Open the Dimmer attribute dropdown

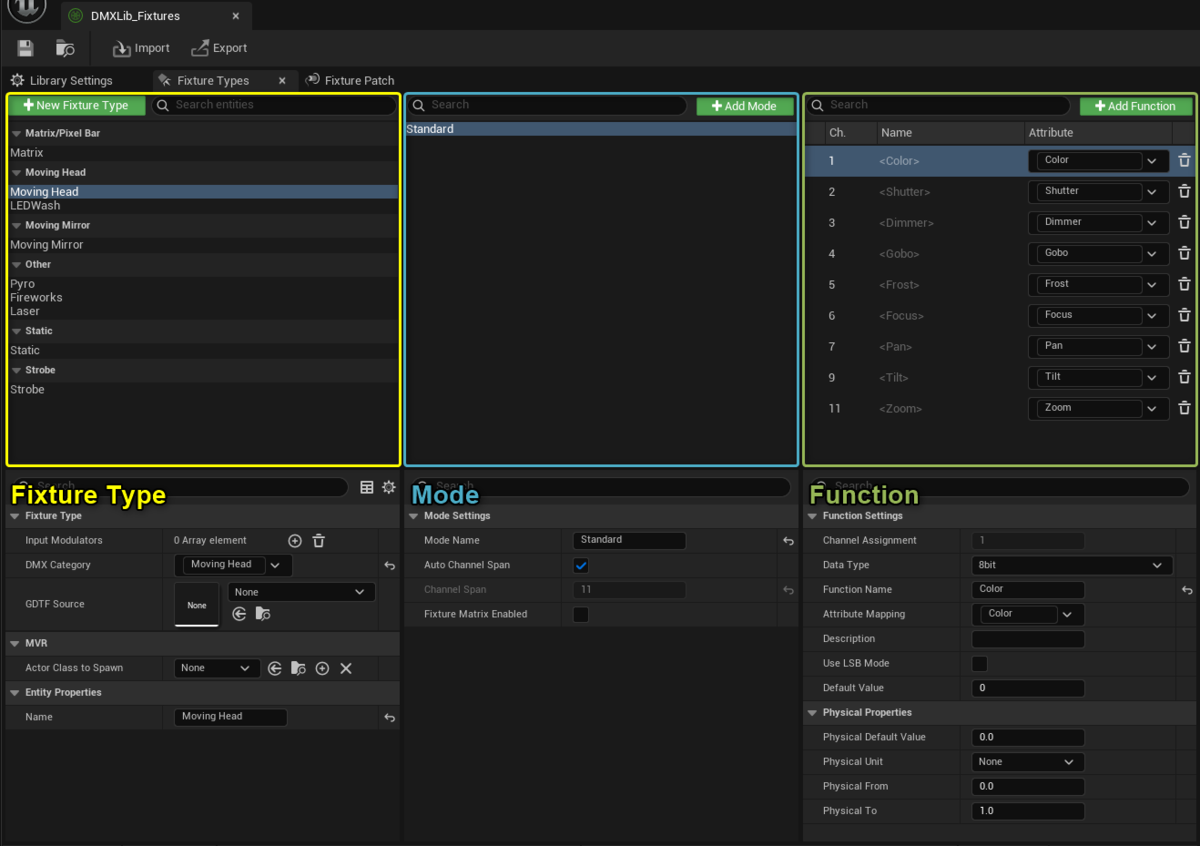pos(1098,222)
